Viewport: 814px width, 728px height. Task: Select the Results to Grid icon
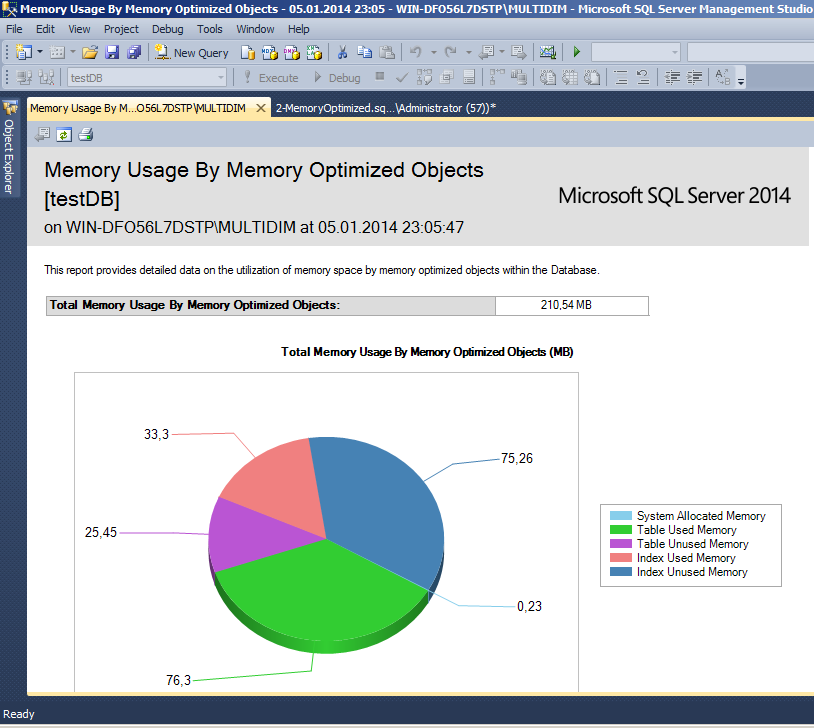570,77
